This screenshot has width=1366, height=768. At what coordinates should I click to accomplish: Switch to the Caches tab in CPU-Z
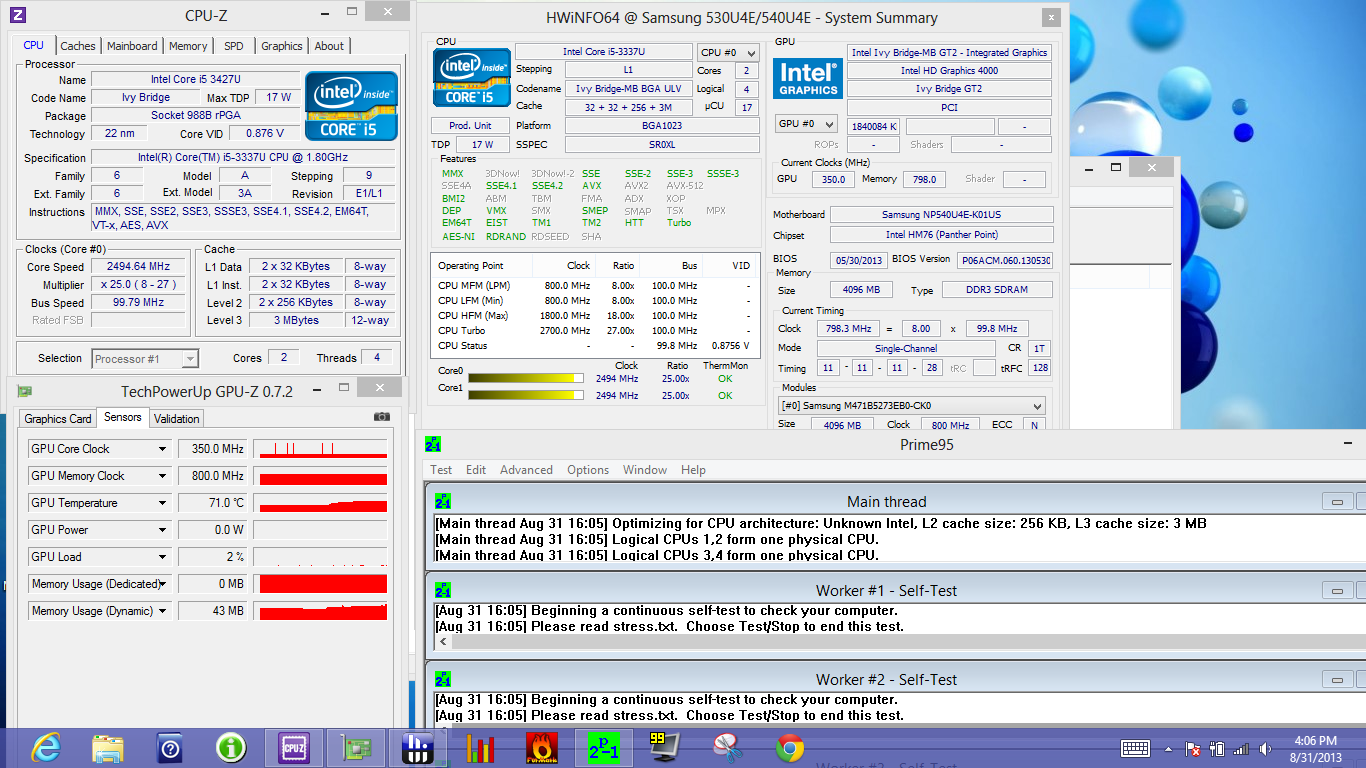(x=78, y=46)
